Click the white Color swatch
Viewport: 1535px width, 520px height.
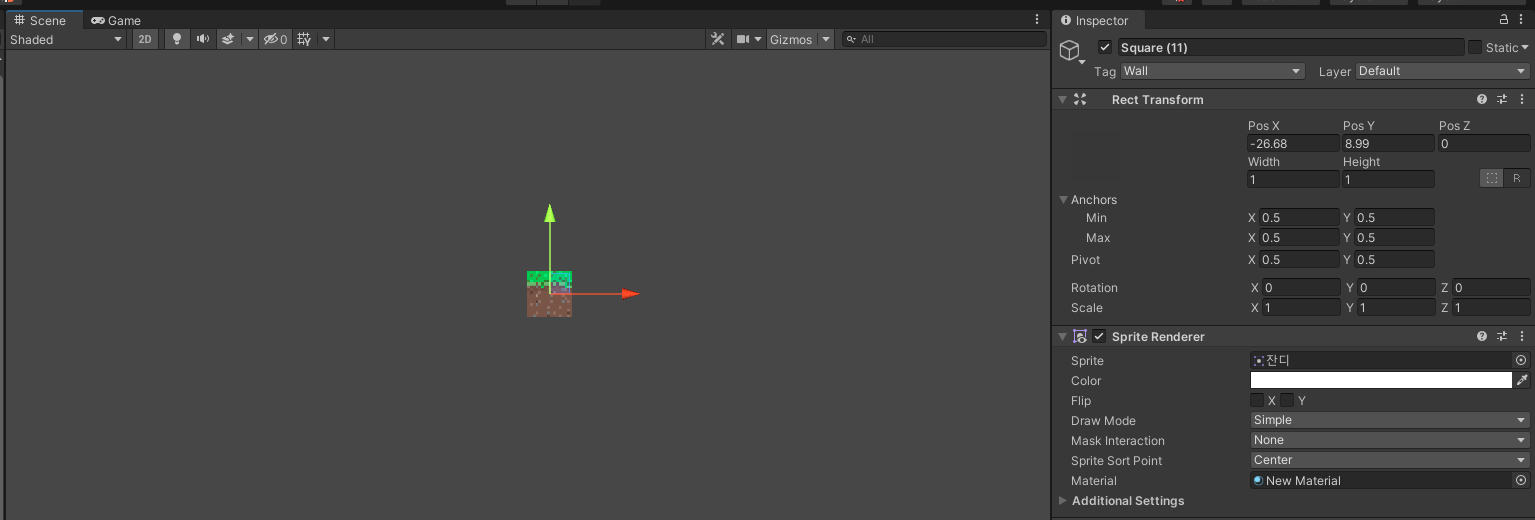(1381, 380)
